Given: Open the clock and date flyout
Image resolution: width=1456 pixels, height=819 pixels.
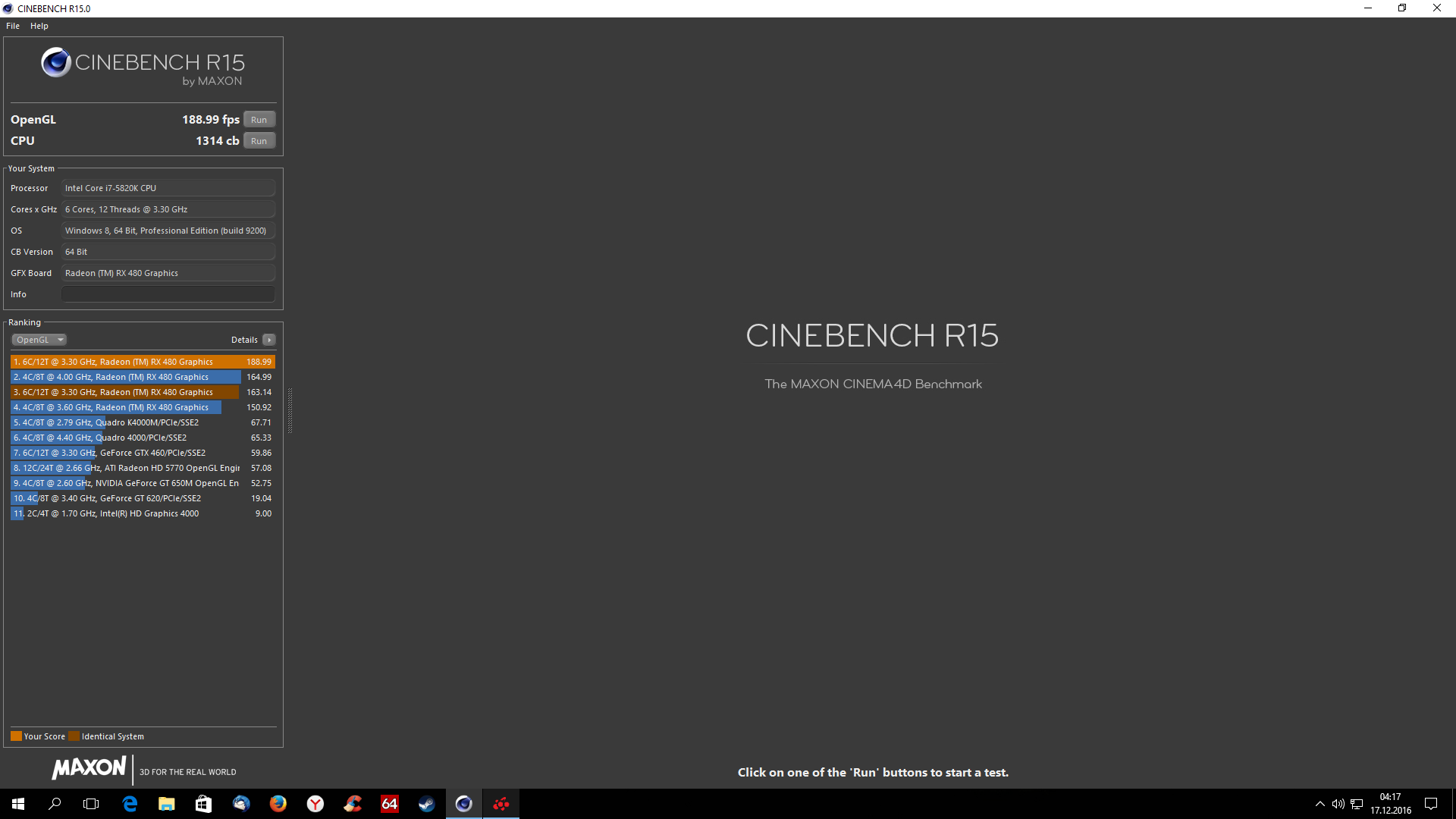Looking at the screenshot, I should point(1391,804).
